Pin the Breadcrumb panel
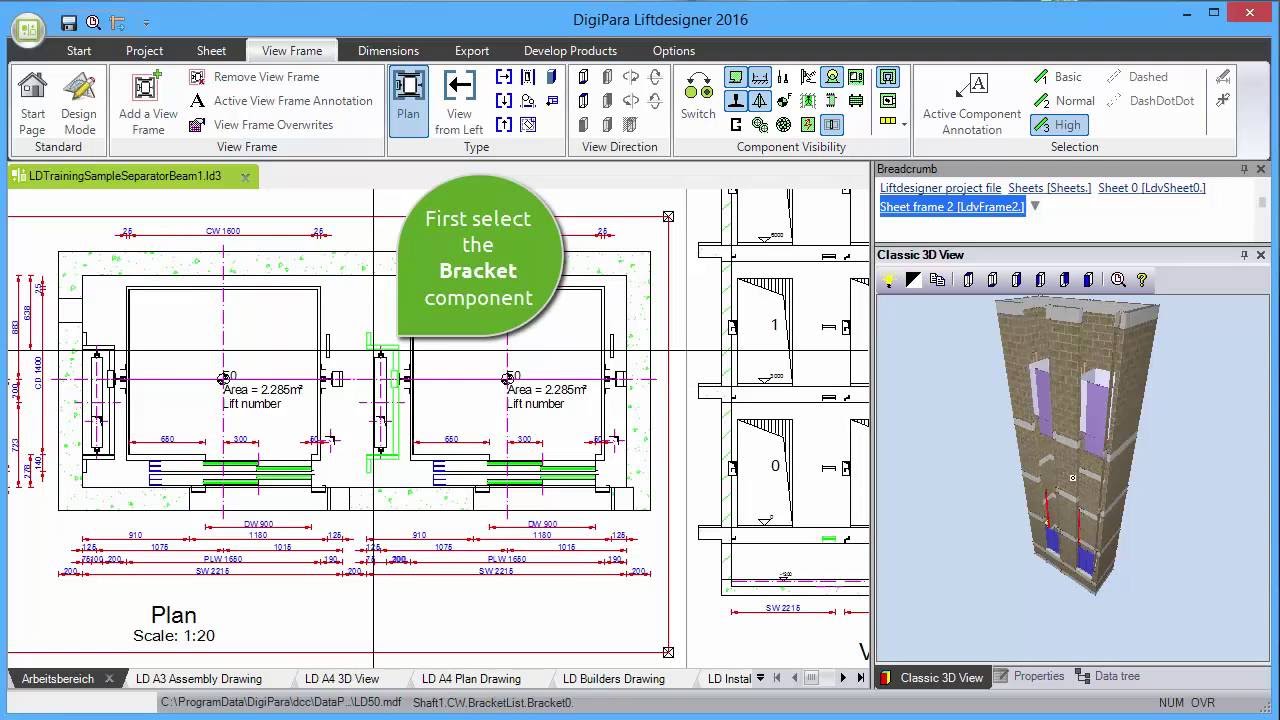This screenshot has height=720, width=1280. click(1244, 169)
